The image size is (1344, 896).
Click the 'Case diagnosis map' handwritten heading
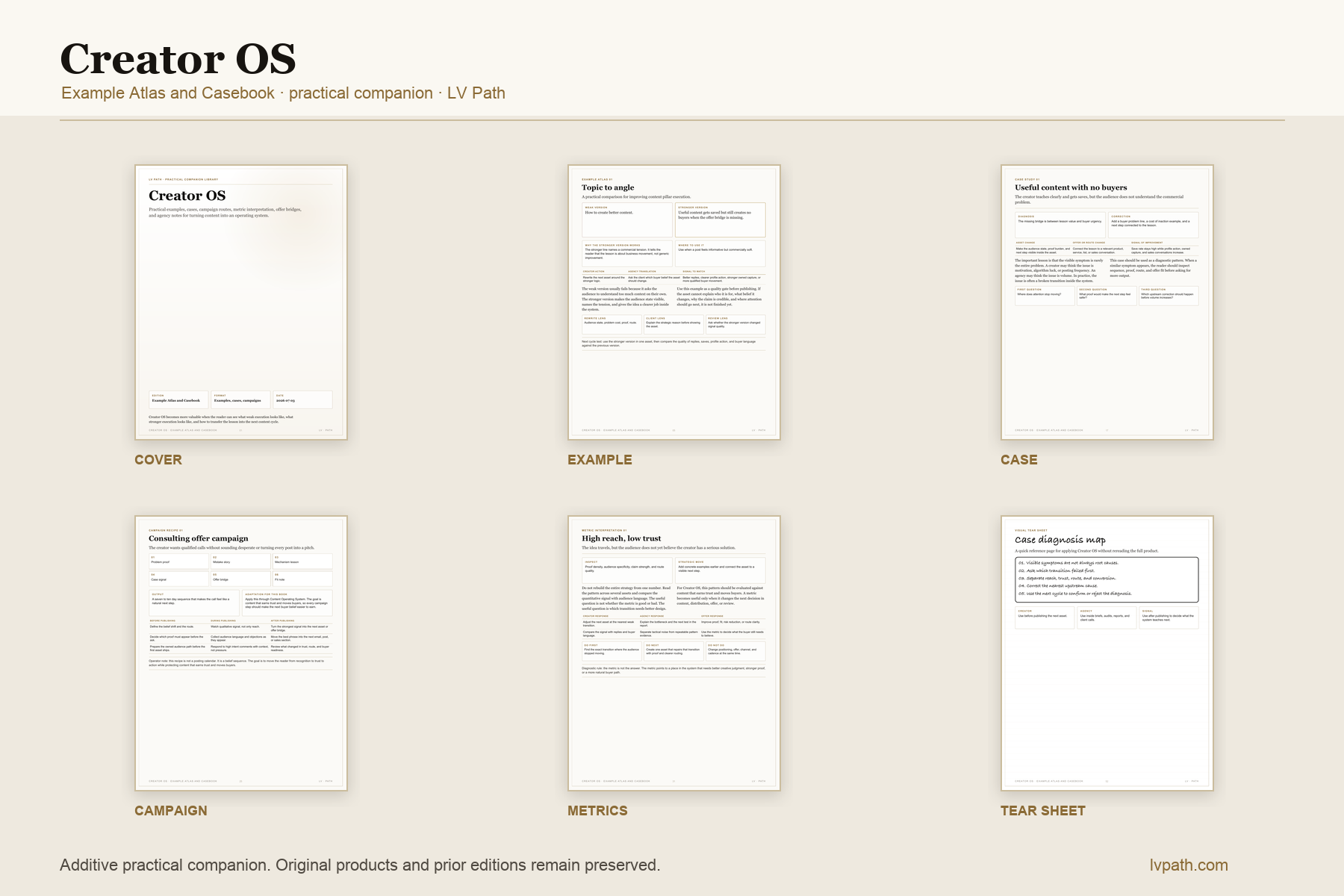click(x=1060, y=539)
